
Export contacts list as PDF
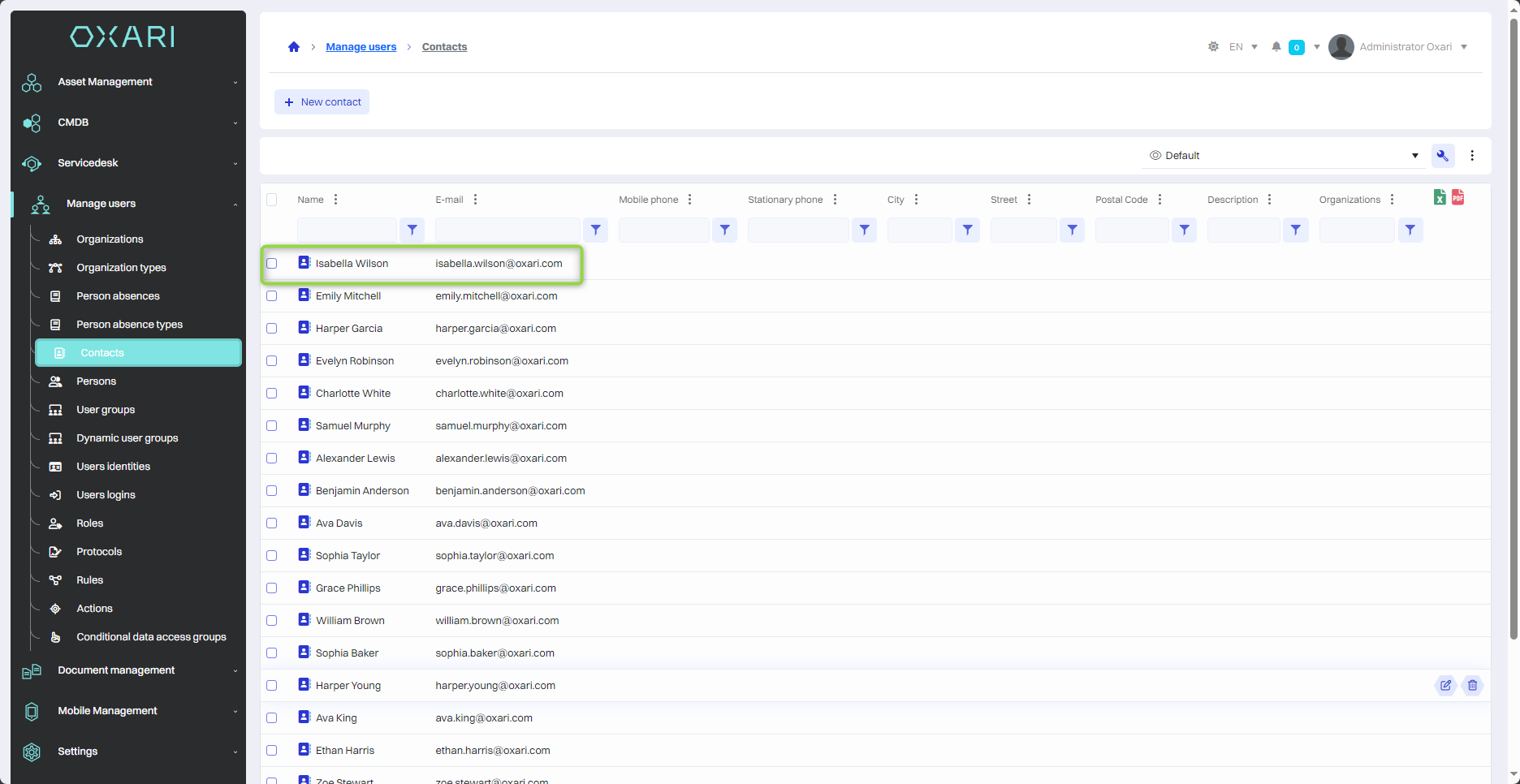tap(1457, 197)
